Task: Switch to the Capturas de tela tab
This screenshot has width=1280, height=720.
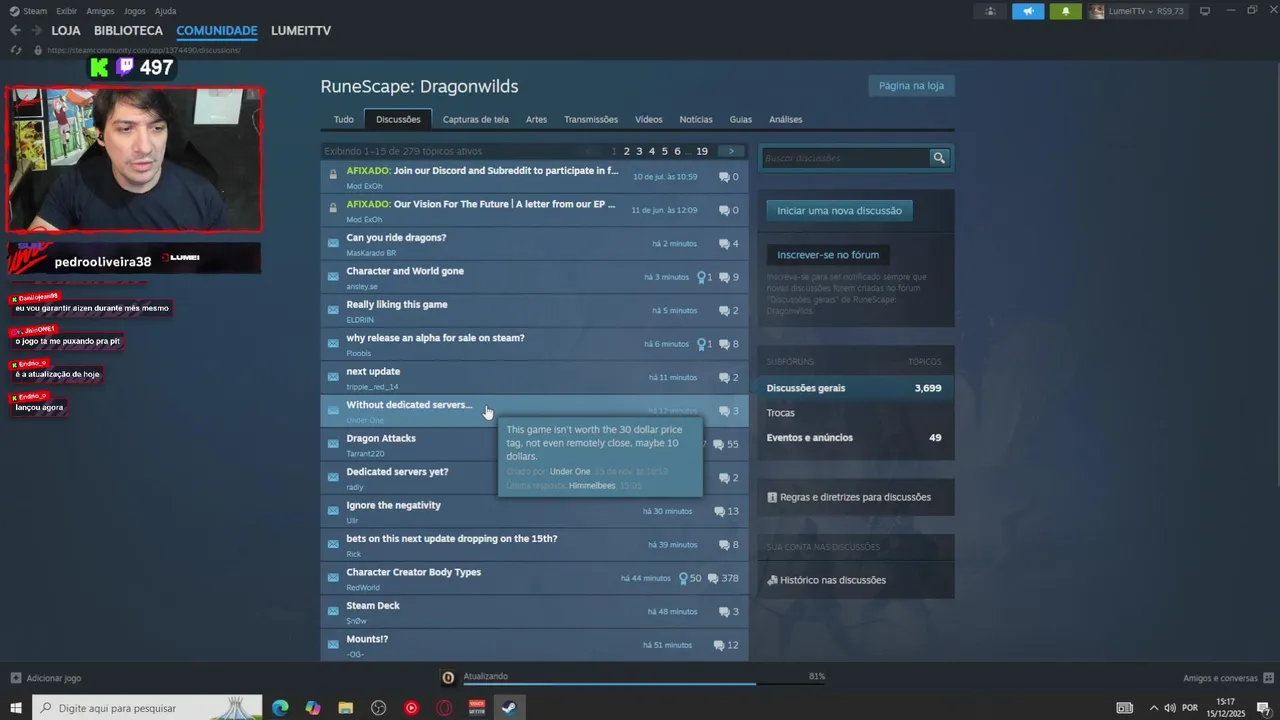Action: tap(476, 119)
